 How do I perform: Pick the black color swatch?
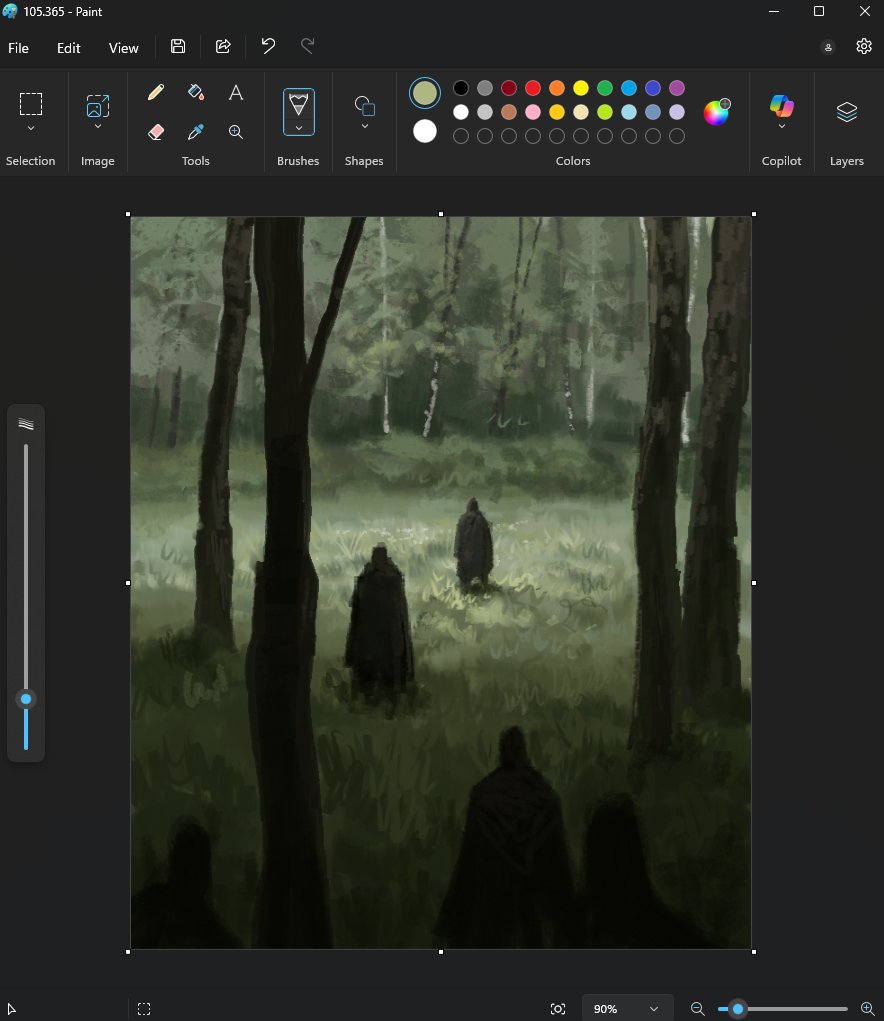(461, 88)
